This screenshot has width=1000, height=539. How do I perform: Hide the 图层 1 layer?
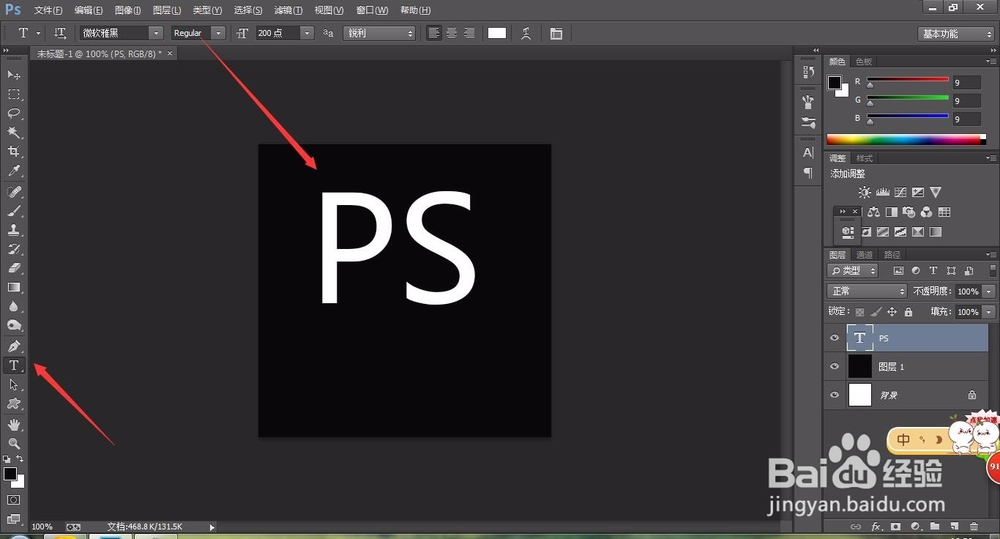coord(834,366)
